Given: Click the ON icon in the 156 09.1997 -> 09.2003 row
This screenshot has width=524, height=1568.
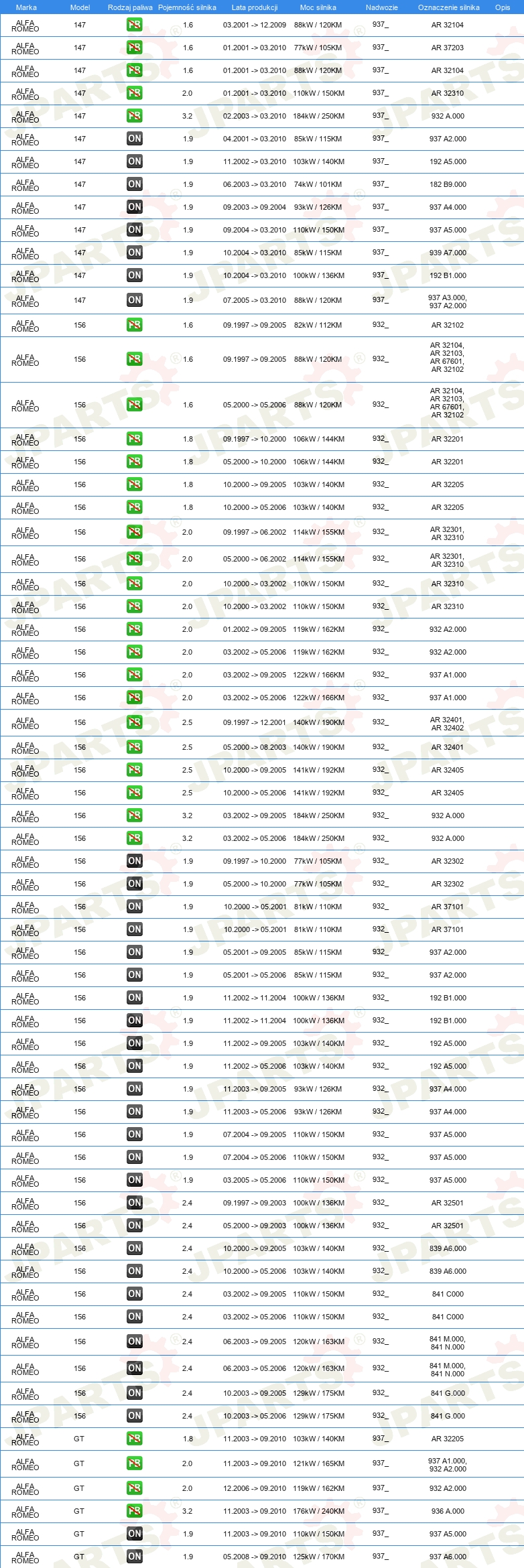Looking at the screenshot, I should (x=134, y=1203).
